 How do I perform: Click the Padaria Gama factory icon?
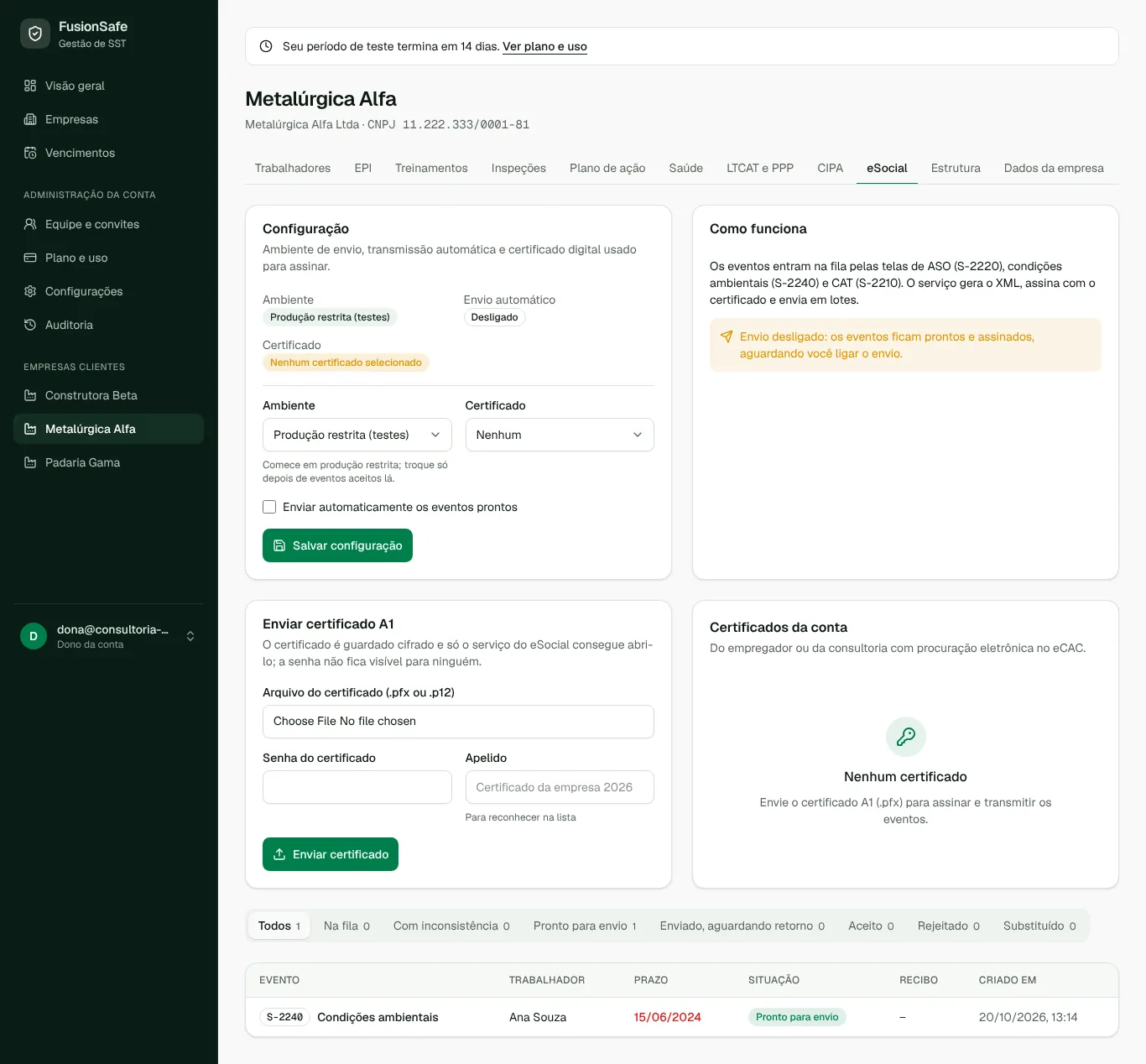pyautogui.click(x=30, y=462)
